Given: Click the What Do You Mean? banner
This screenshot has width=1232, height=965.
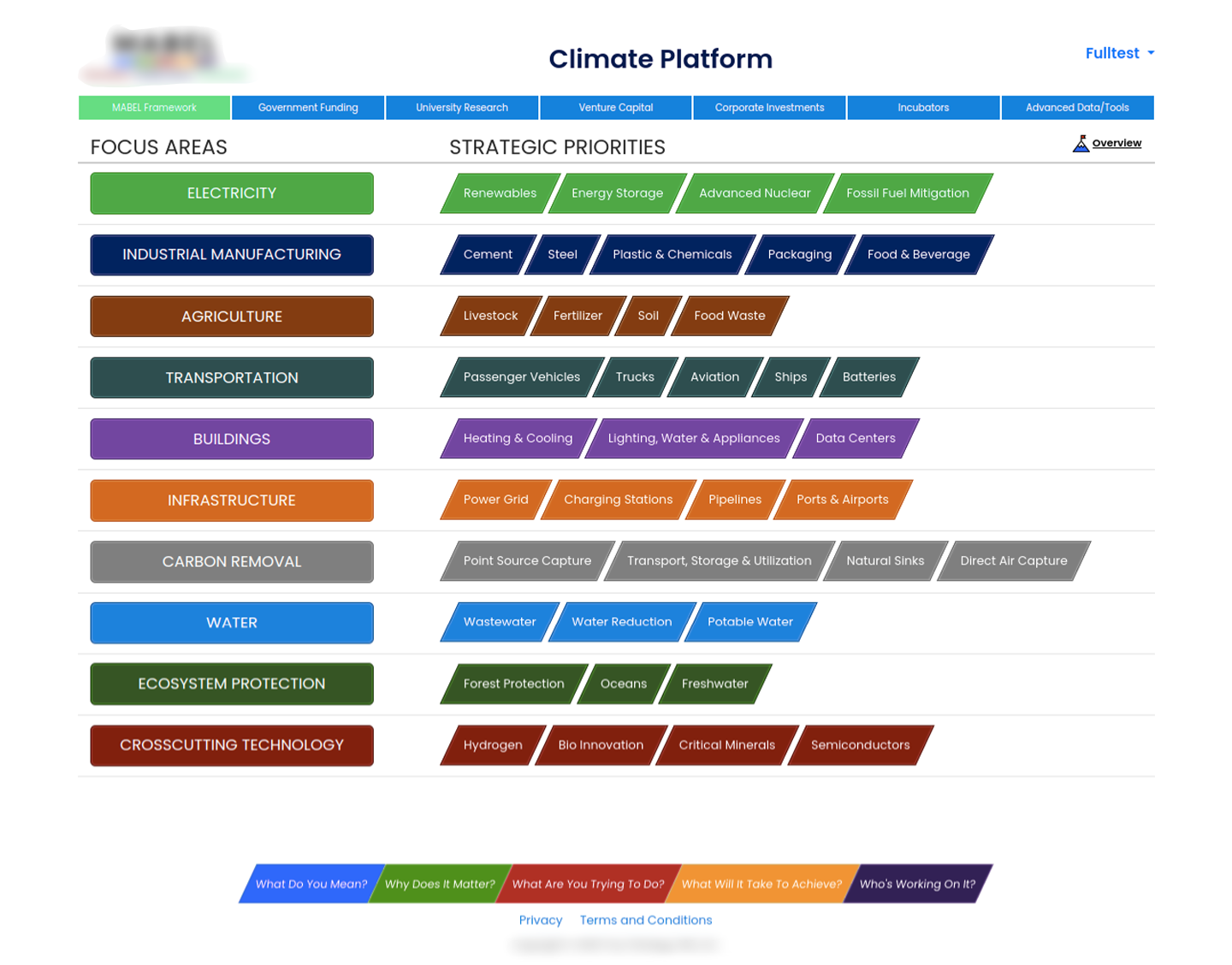Looking at the screenshot, I should click(x=311, y=884).
